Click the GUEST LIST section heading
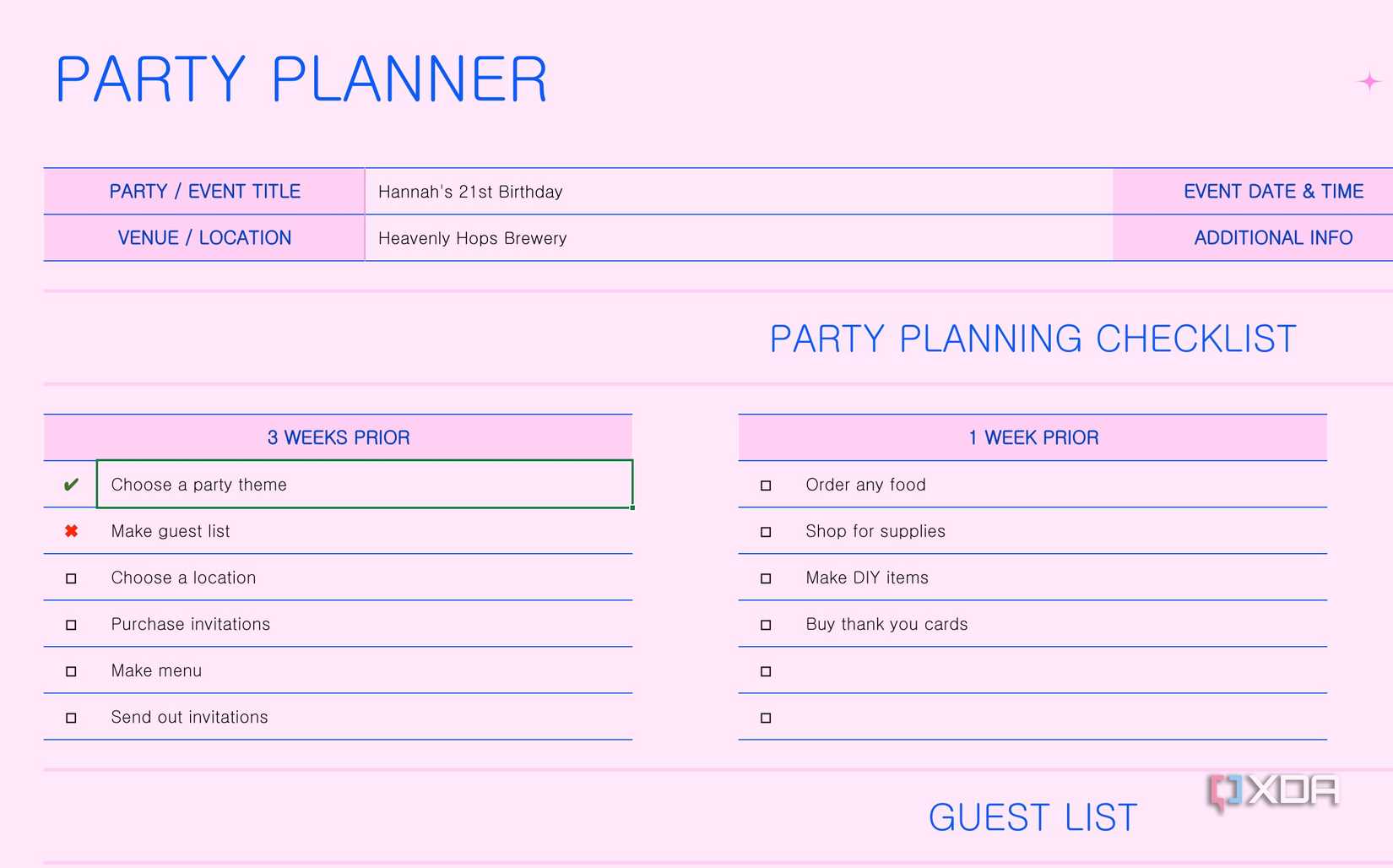This screenshot has width=1393, height=868. click(1033, 817)
